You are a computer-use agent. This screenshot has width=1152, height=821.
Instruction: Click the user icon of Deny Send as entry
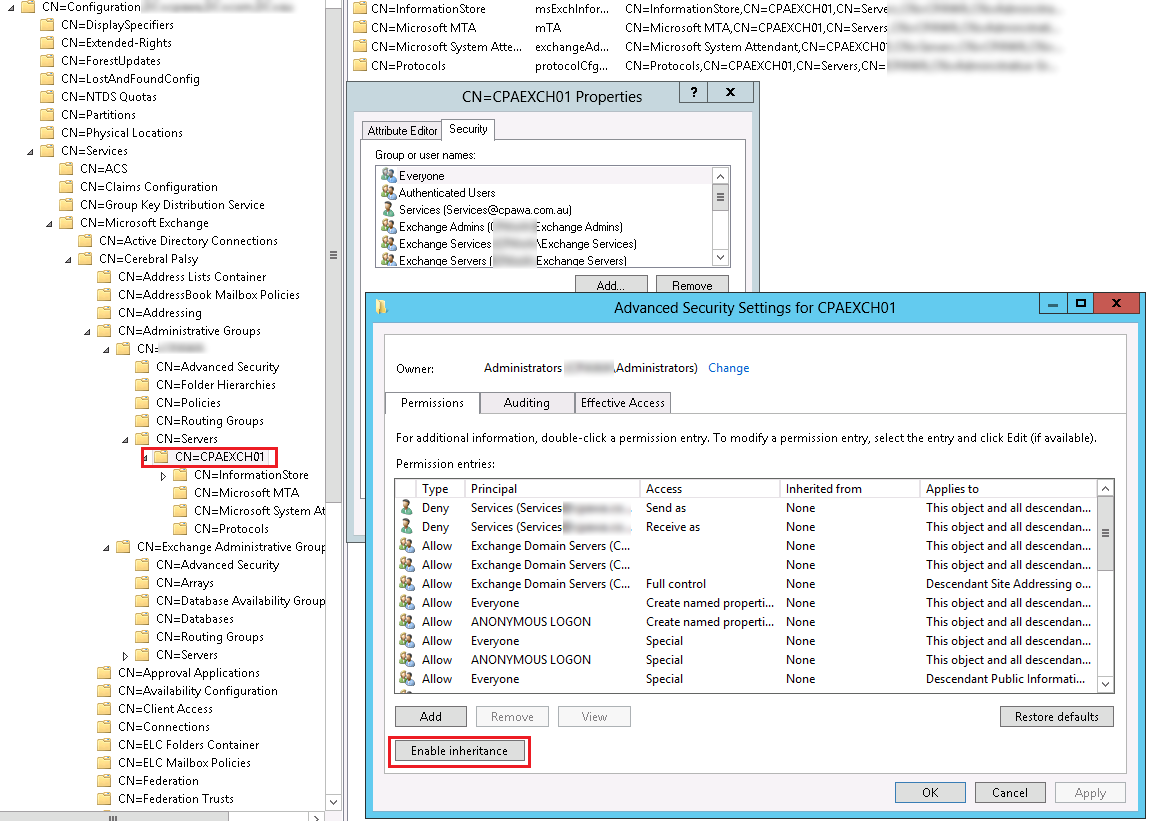406,507
